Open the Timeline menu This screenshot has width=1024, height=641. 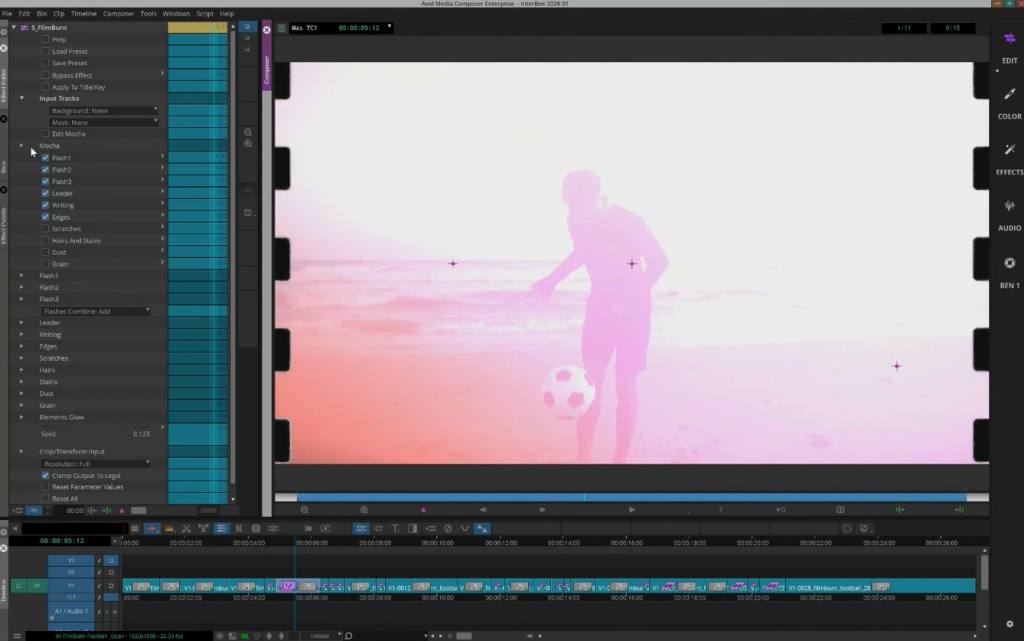click(84, 14)
